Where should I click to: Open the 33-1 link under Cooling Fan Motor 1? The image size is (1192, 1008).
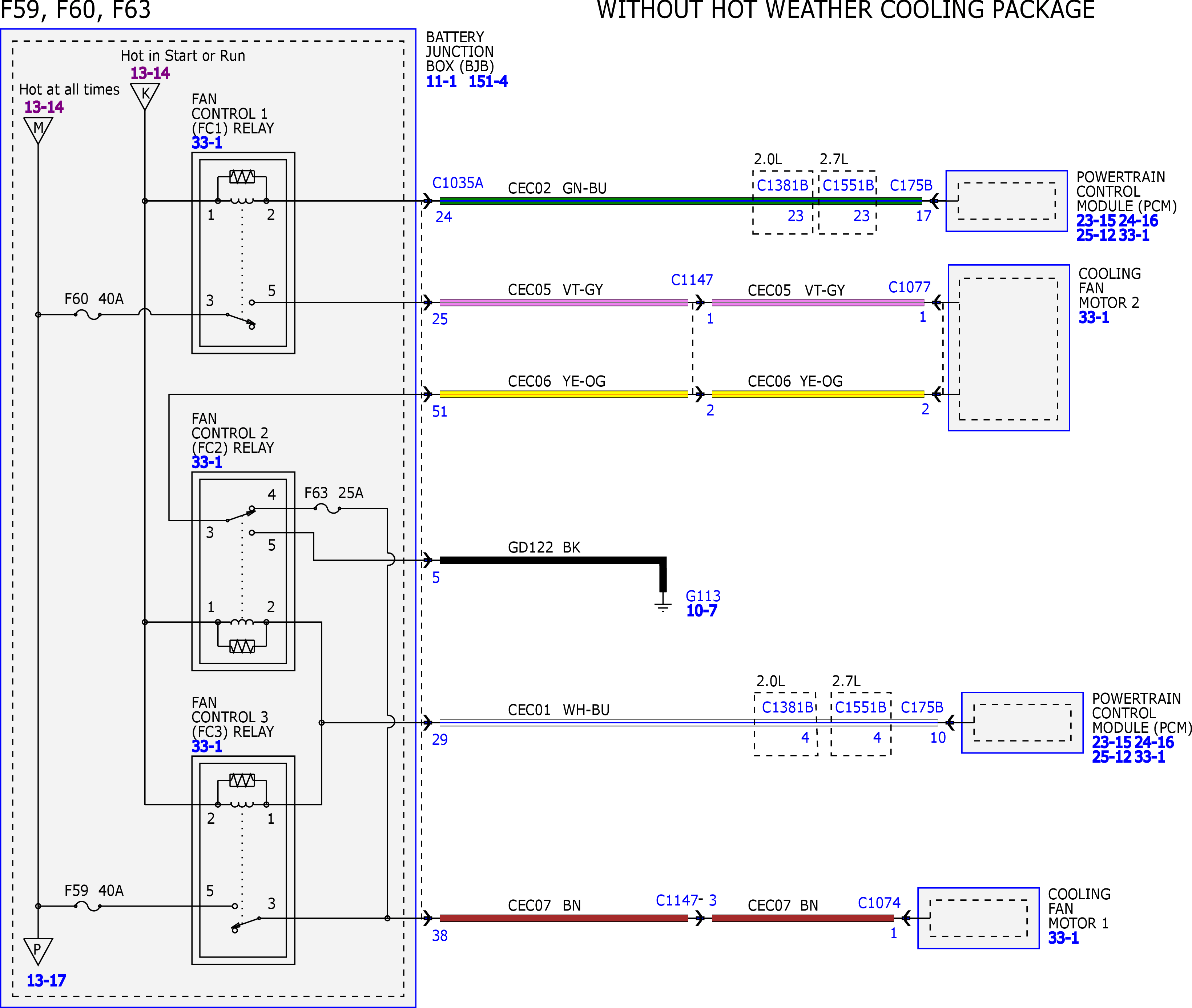(1063, 938)
